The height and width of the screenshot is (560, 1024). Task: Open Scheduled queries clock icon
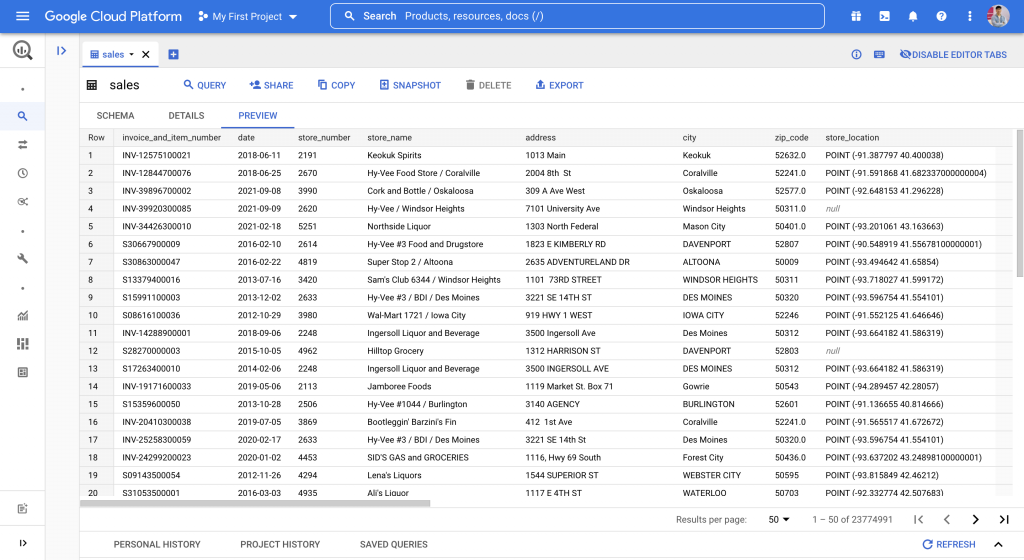coord(22,173)
